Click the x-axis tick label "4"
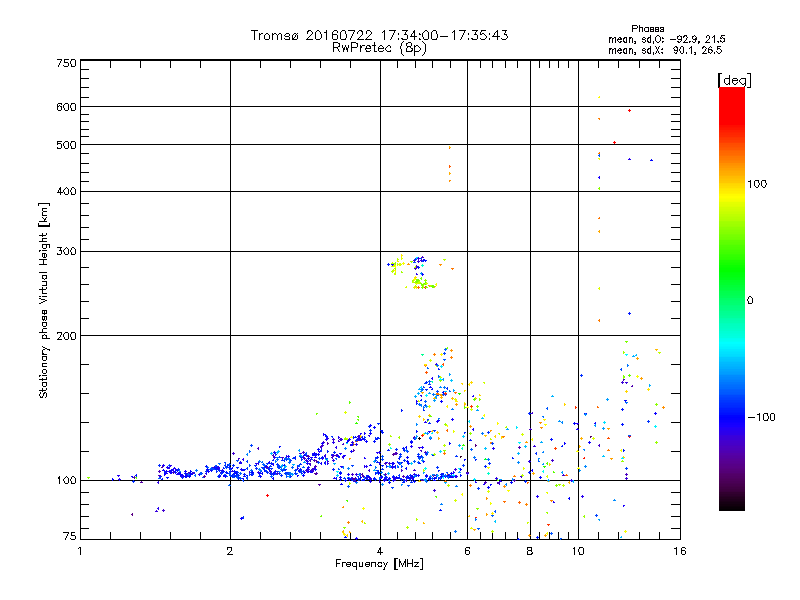This screenshot has width=800, height=600. [380, 551]
